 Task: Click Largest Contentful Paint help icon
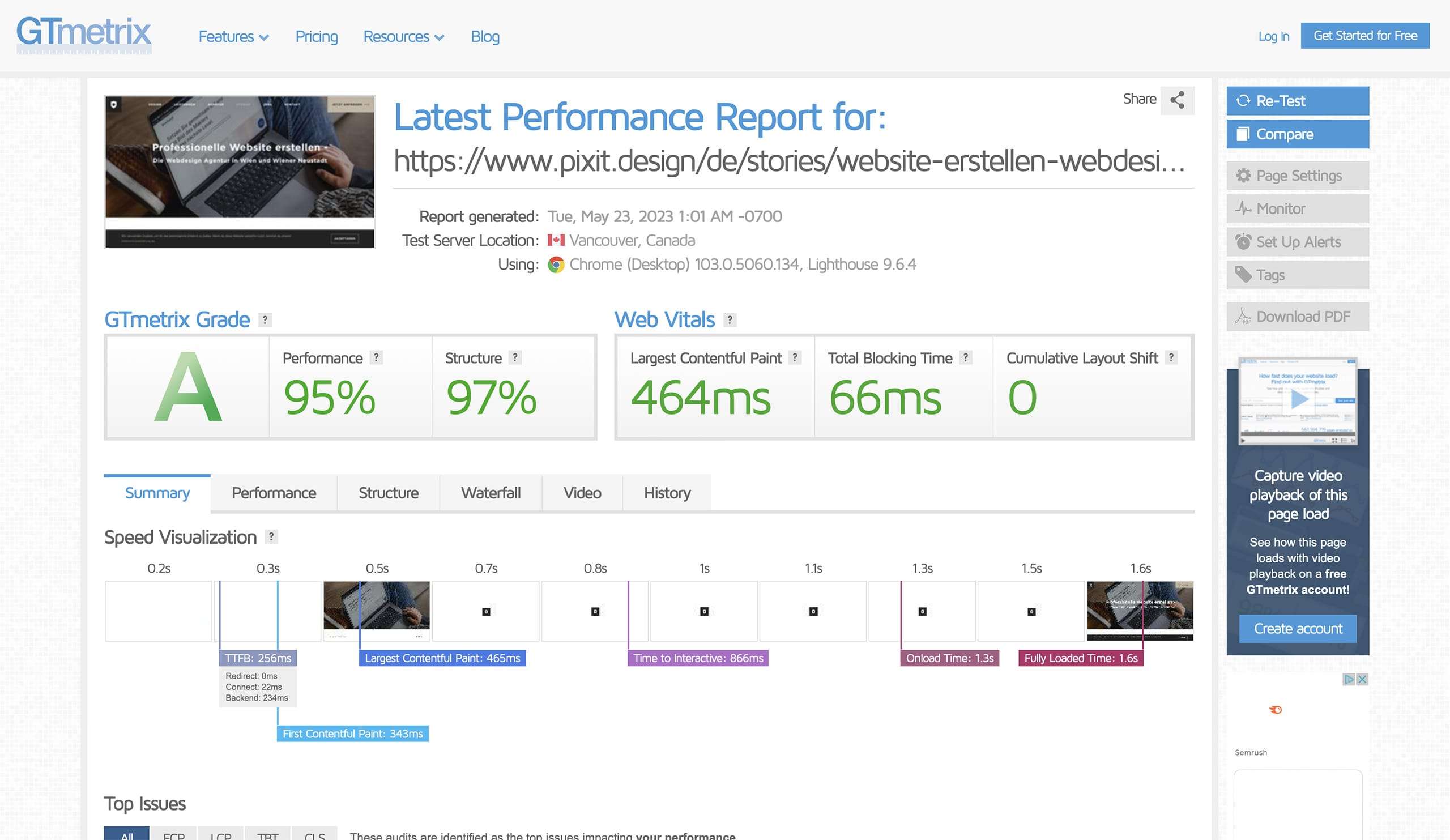[x=795, y=357]
